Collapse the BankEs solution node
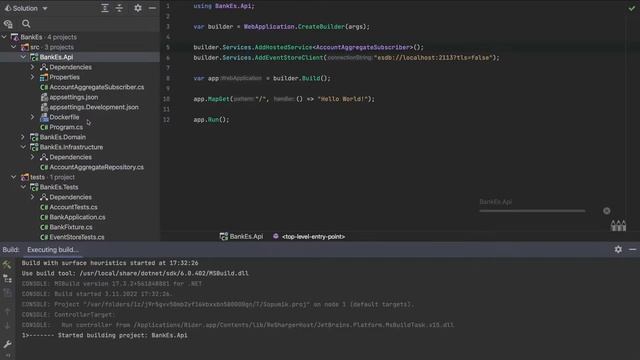This screenshot has height=360, width=640. pyautogui.click(x=4, y=37)
